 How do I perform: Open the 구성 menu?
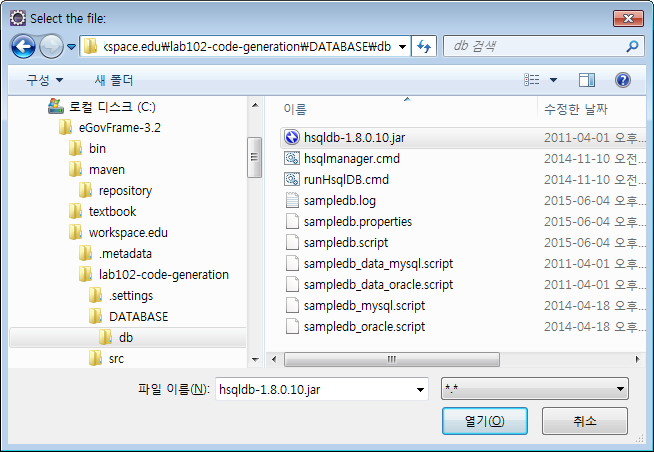(44, 80)
